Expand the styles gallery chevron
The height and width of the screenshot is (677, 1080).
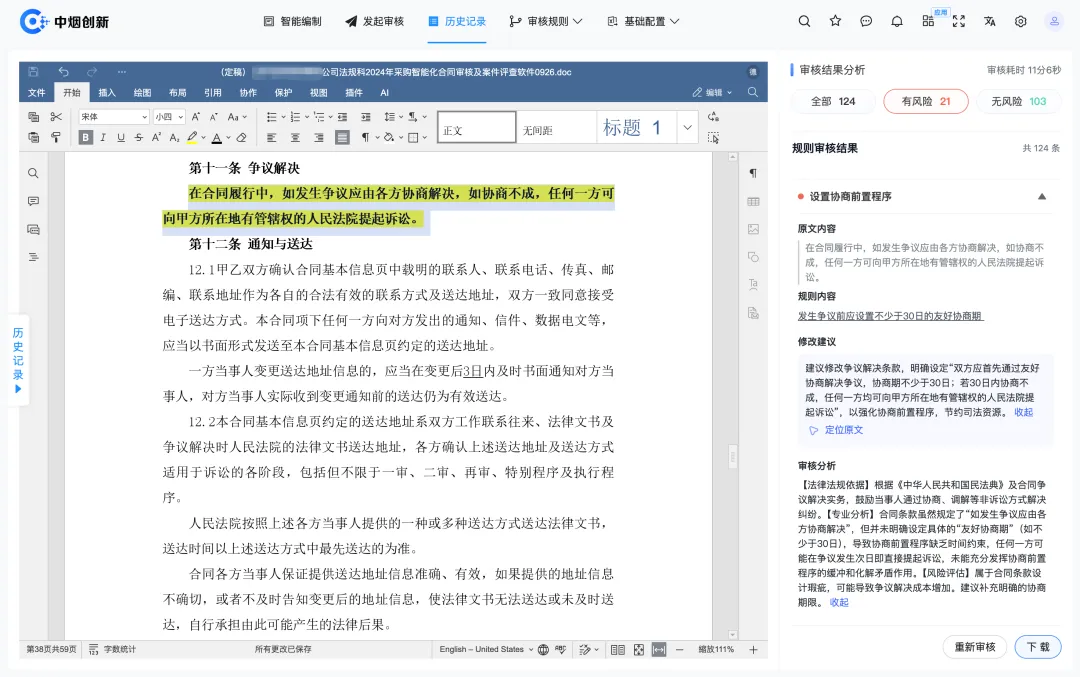tap(687, 127)
